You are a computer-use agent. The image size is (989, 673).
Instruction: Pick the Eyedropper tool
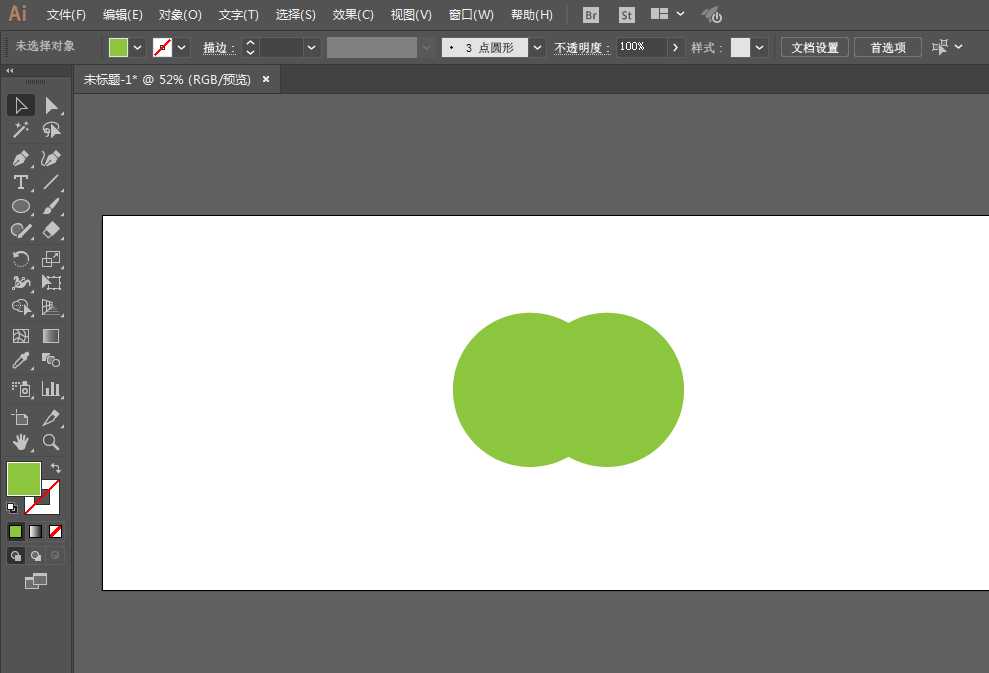(x=21, y=361)
